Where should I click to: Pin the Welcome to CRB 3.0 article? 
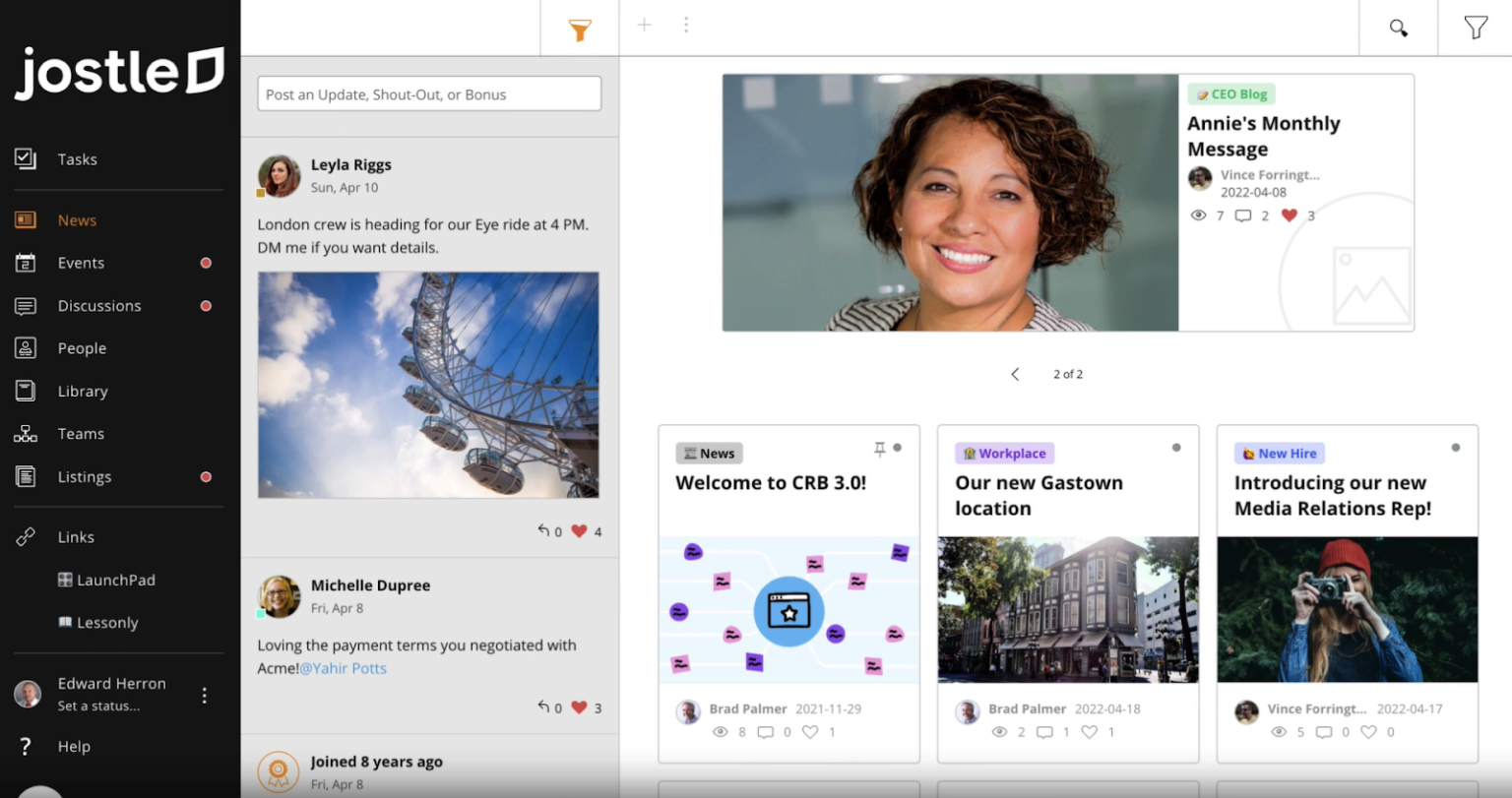pos(879,448)
